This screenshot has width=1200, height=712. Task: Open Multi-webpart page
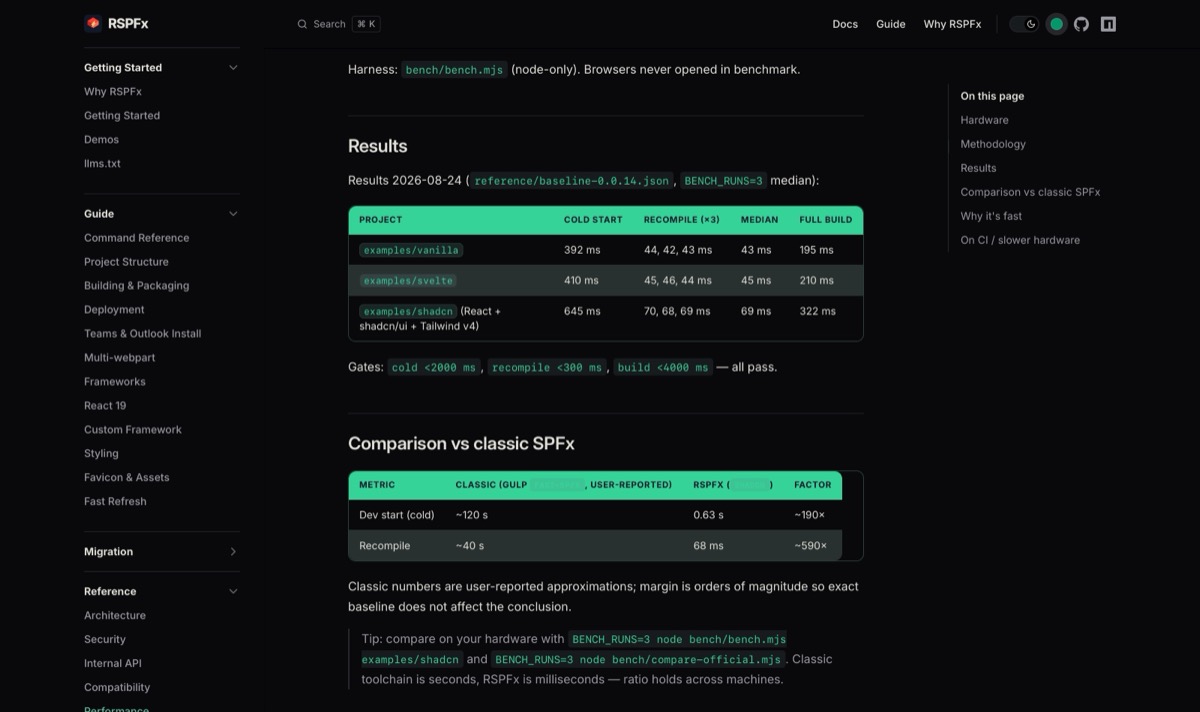tap(119, 358)
